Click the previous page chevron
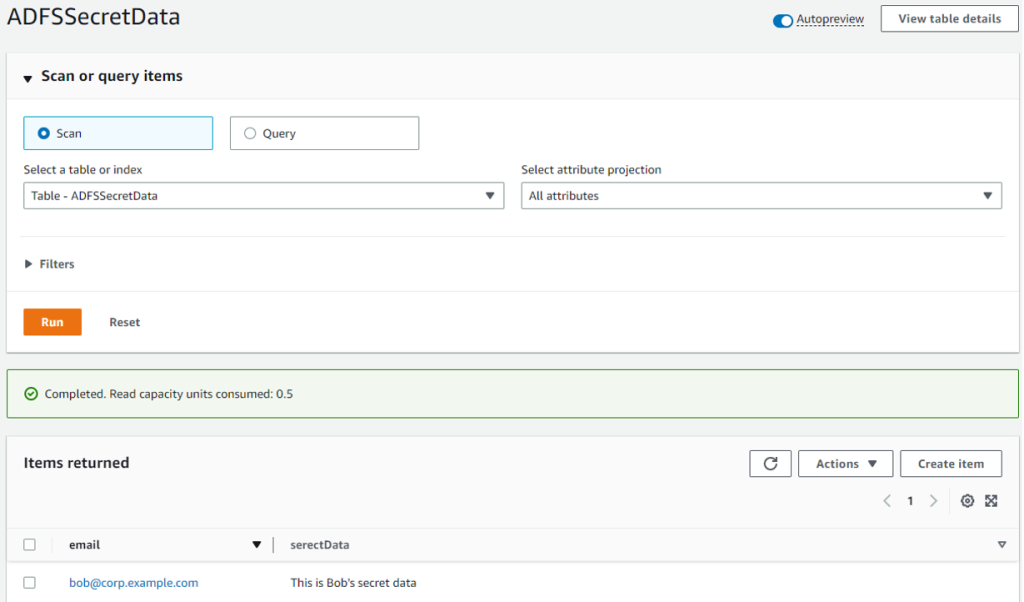Image resolution: width=1024 pixels, height=602 pixels. [x=886, y=500]
